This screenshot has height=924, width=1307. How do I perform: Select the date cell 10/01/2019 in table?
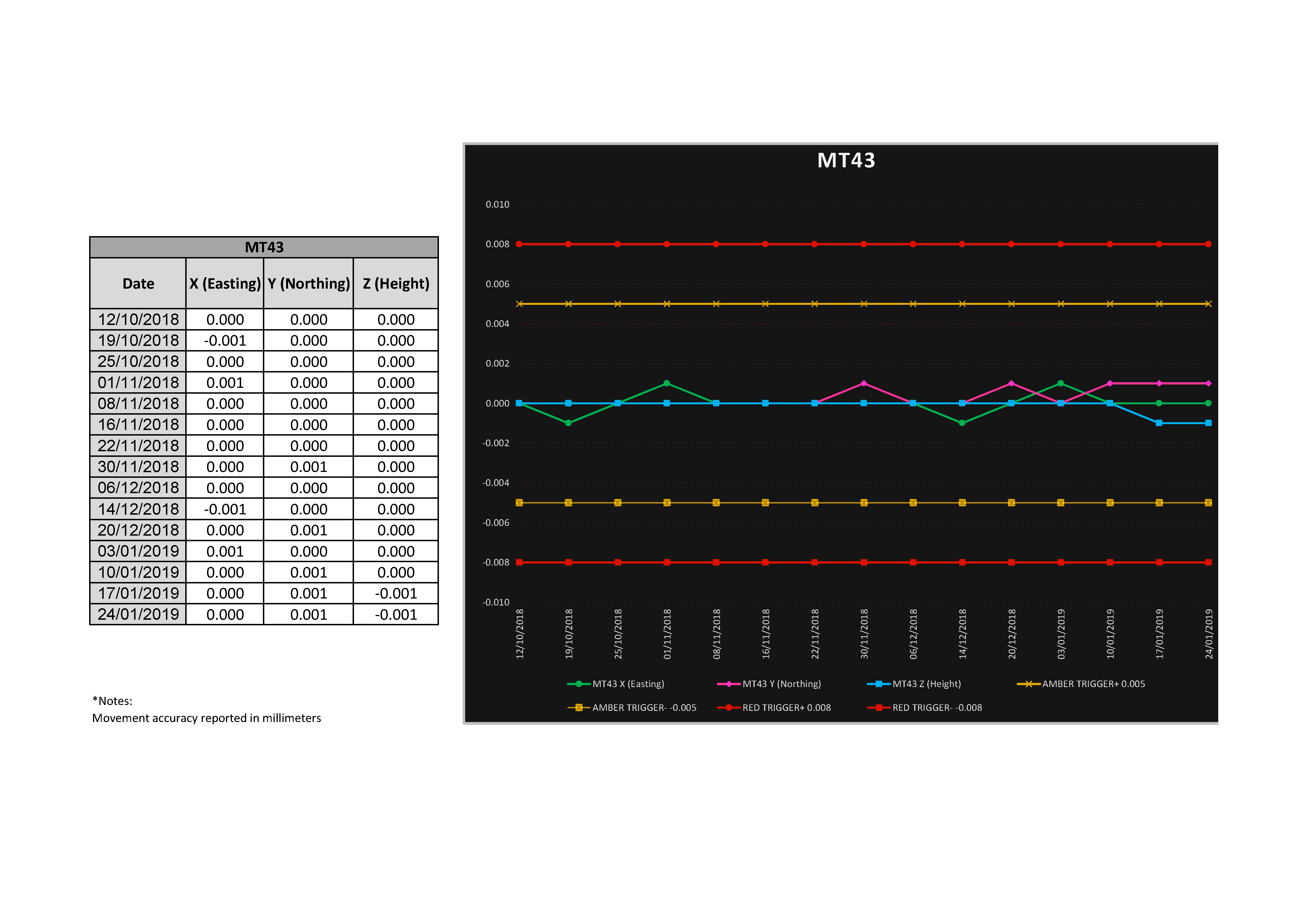click(x=138, y=572)
